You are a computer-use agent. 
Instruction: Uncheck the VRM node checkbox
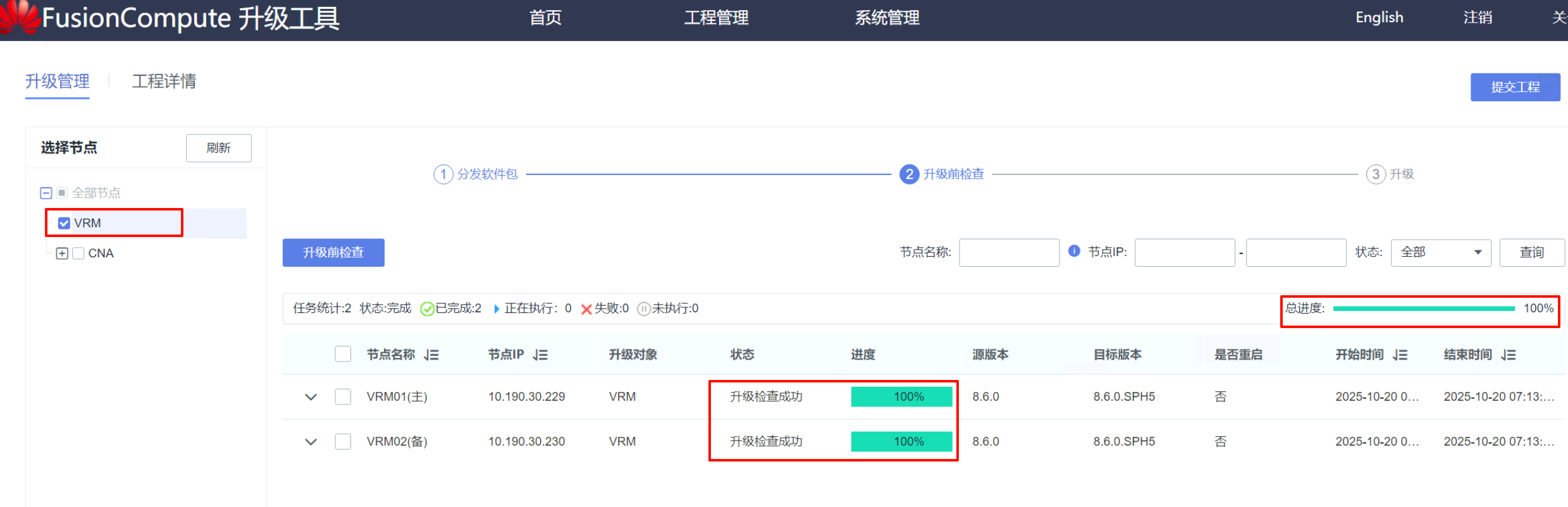pyautogui.click(x=64, y=223)
